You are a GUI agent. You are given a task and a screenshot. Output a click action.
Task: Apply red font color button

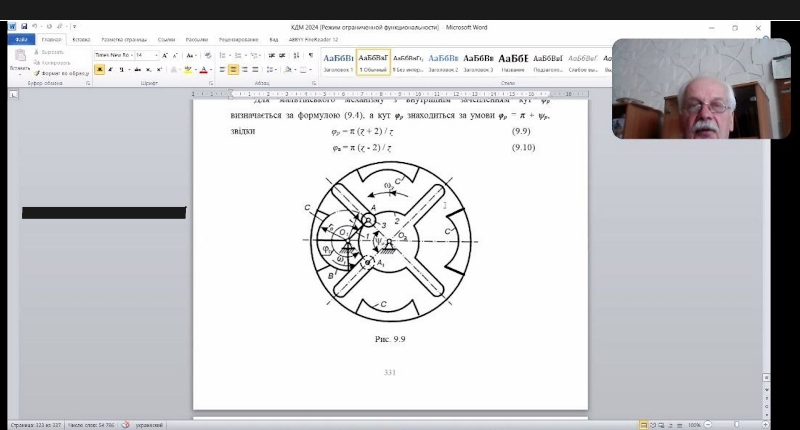pos(204,69)
